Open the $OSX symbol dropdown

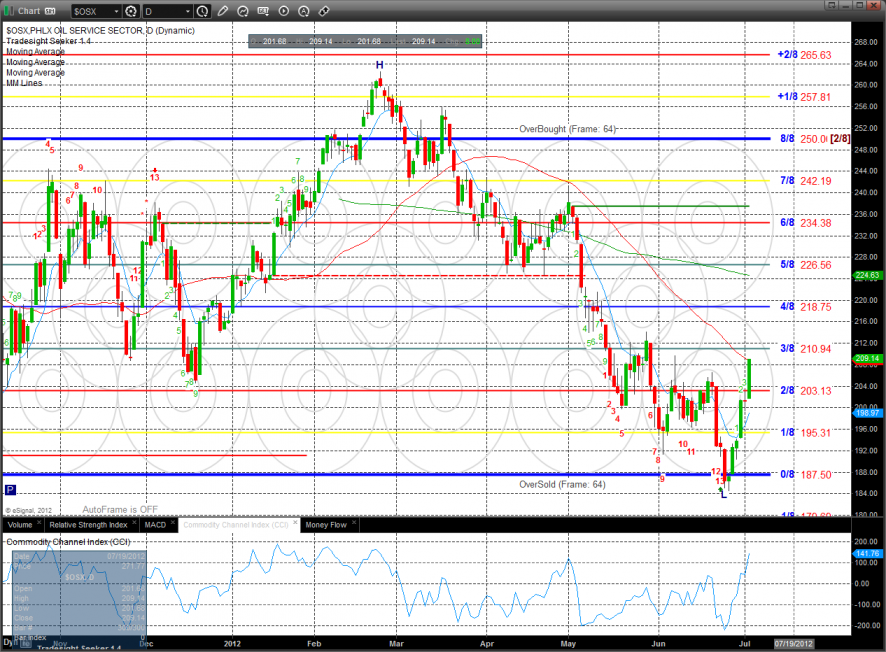pyautogui.click(x=117, y=11)
